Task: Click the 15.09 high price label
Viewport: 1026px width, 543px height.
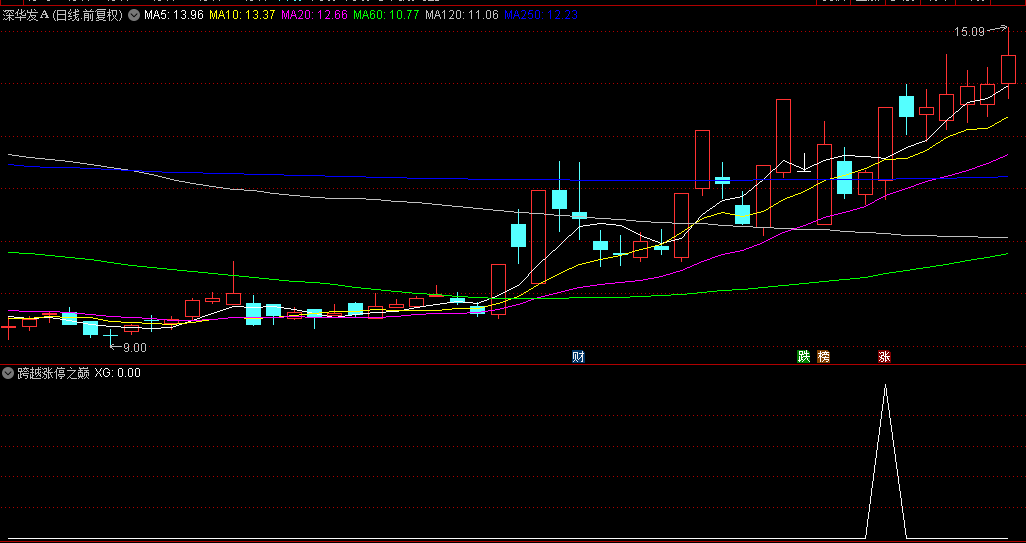Action: tap(969, 31)
